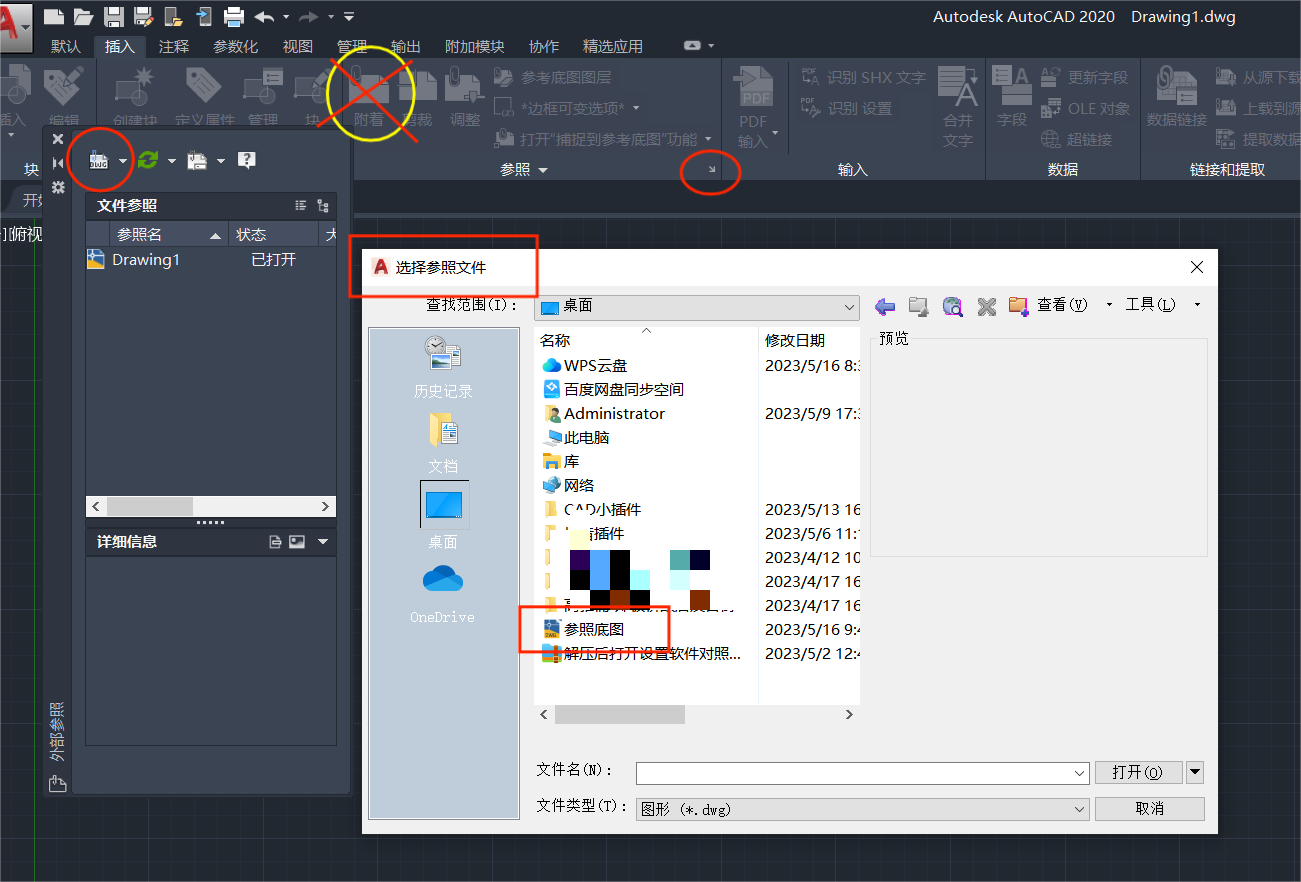The image size is (1301, 882).
Task: Click the green Refresh references icon
Action: pyautogui.click(x=148, y=160)
